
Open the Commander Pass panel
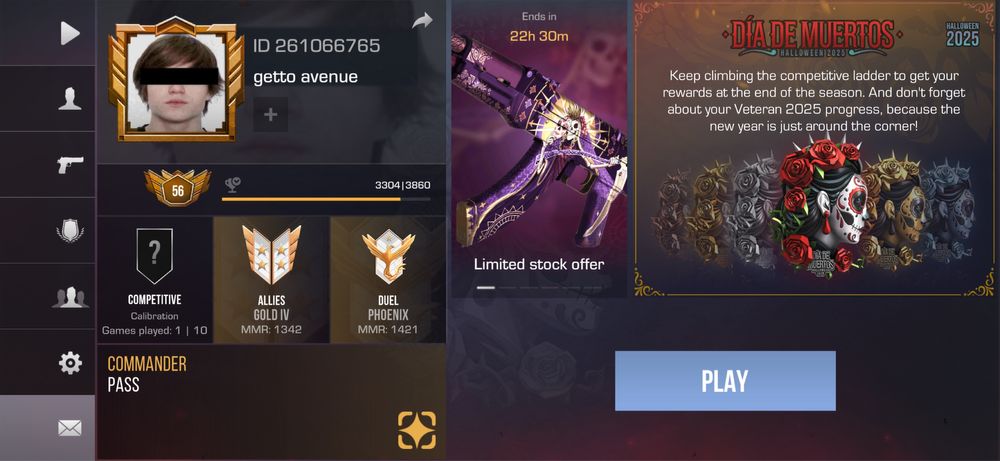pos(271,402)
